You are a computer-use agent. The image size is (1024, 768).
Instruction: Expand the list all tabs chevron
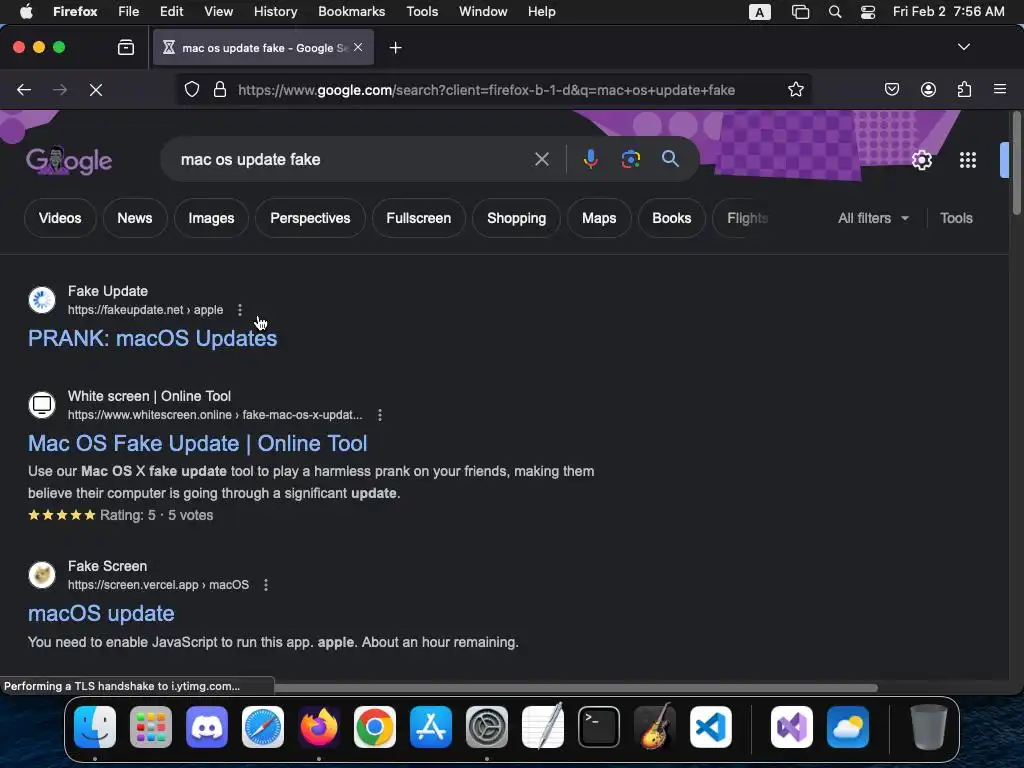coord(963,47)
